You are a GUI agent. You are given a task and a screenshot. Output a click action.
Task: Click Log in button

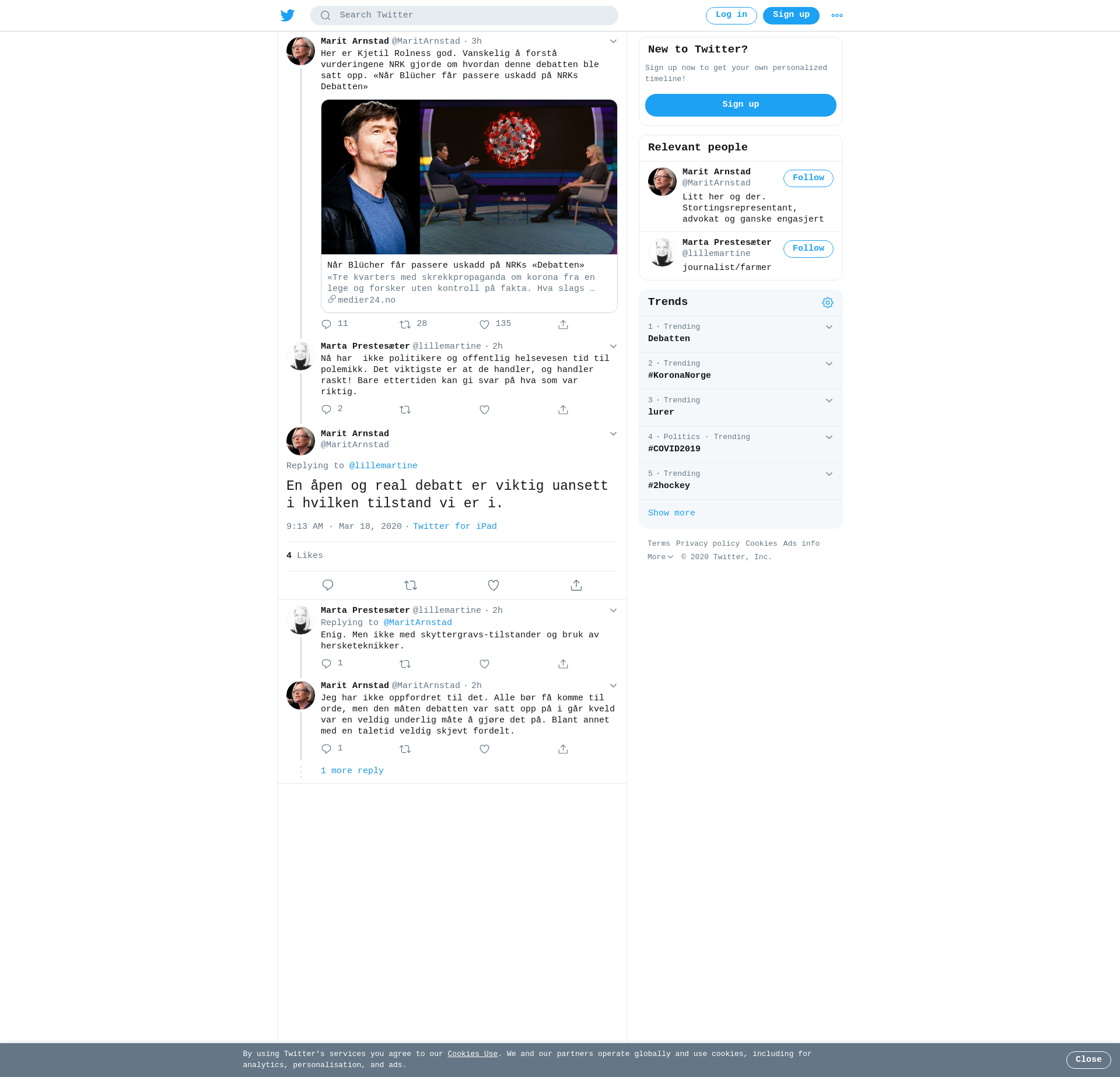pos(731,16)
